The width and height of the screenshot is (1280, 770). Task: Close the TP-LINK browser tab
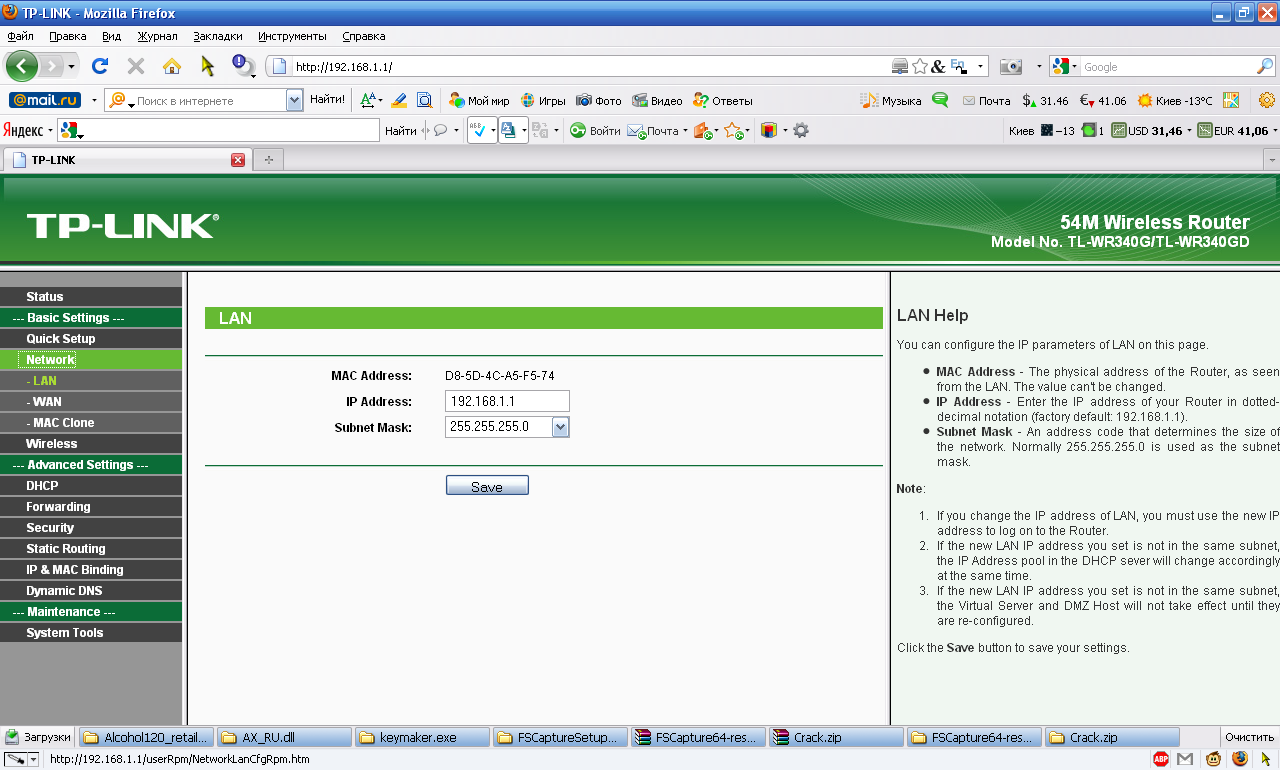(238, 160)
